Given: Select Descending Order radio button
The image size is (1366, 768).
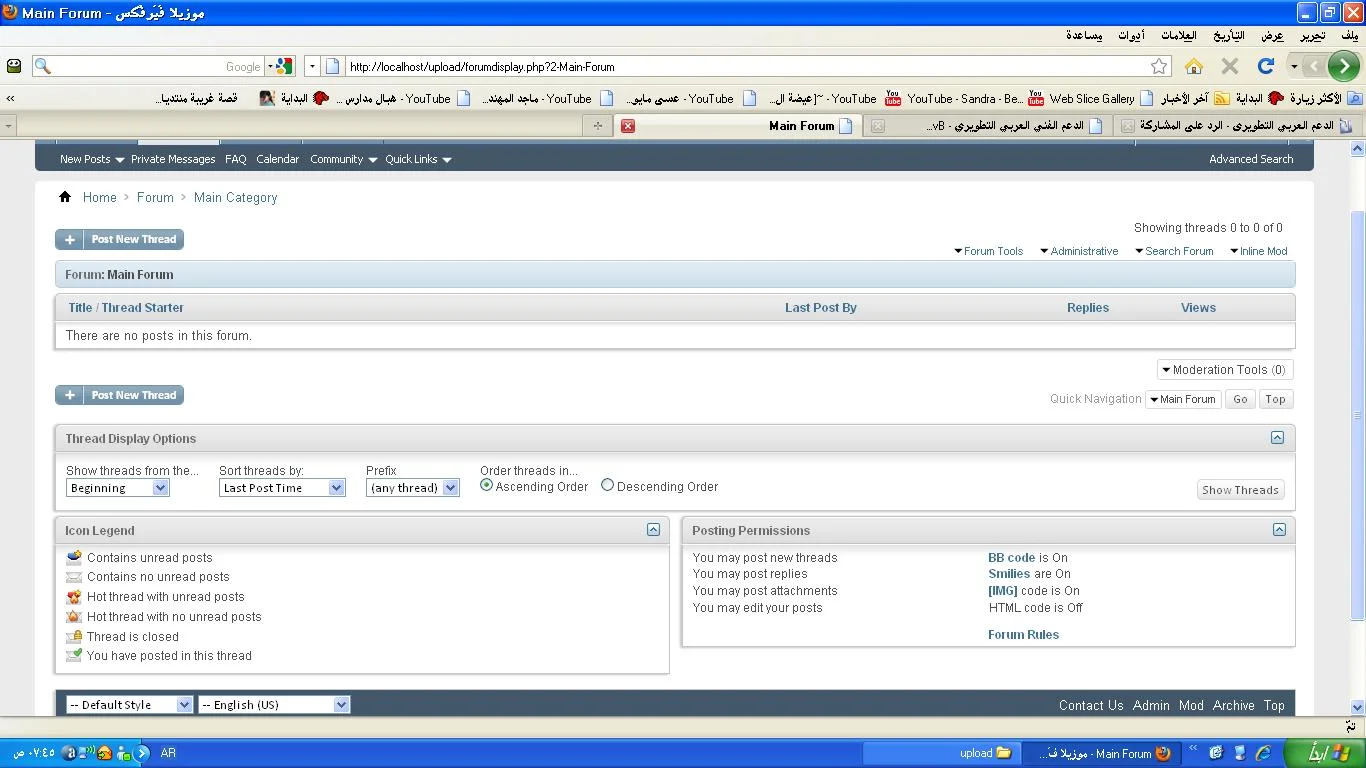Looking at the screenshot, I should (607, 486).
